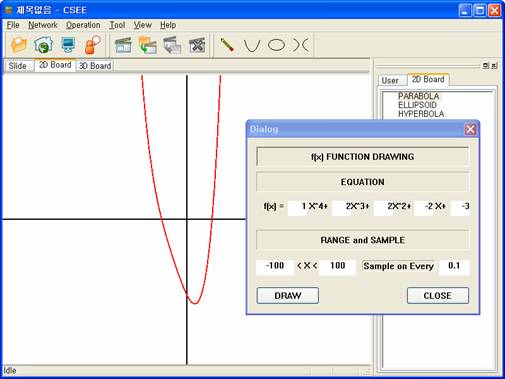Switch to the 3D Board tab
This screenshot has height=379, width=505.
(x=95, y=66)
